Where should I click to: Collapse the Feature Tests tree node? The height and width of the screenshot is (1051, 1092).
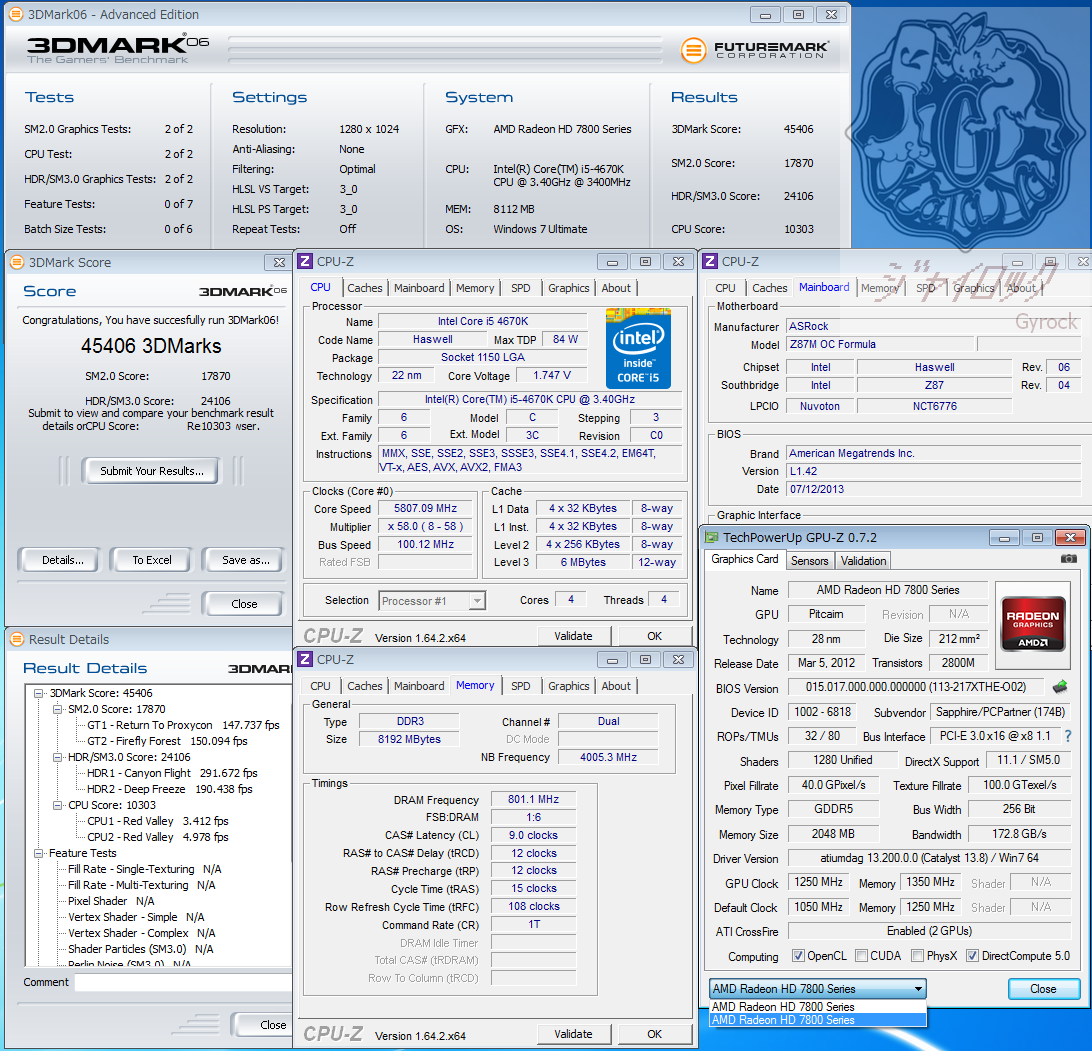39,853
